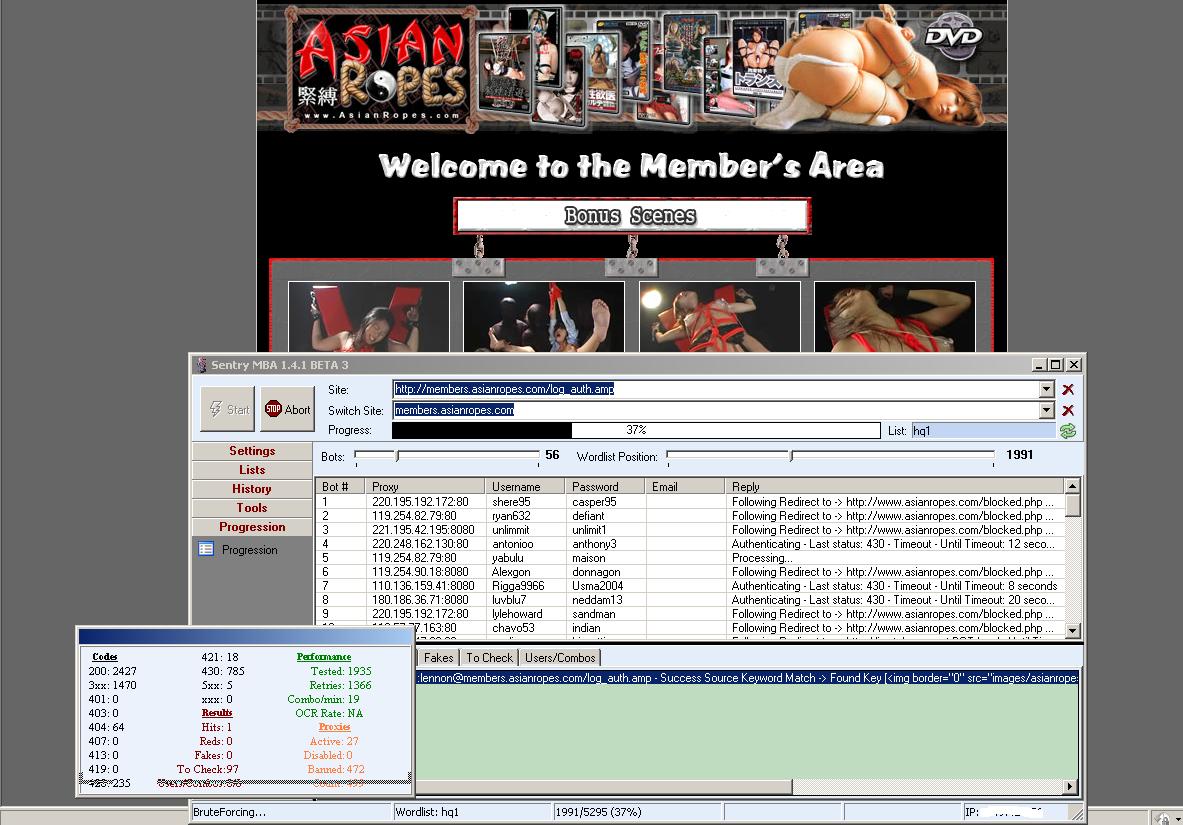Image resolution: width=1183 pixels, height=825 pixels.
Task: Open the Settings sidebar section
Action: [x=252, y=451]
